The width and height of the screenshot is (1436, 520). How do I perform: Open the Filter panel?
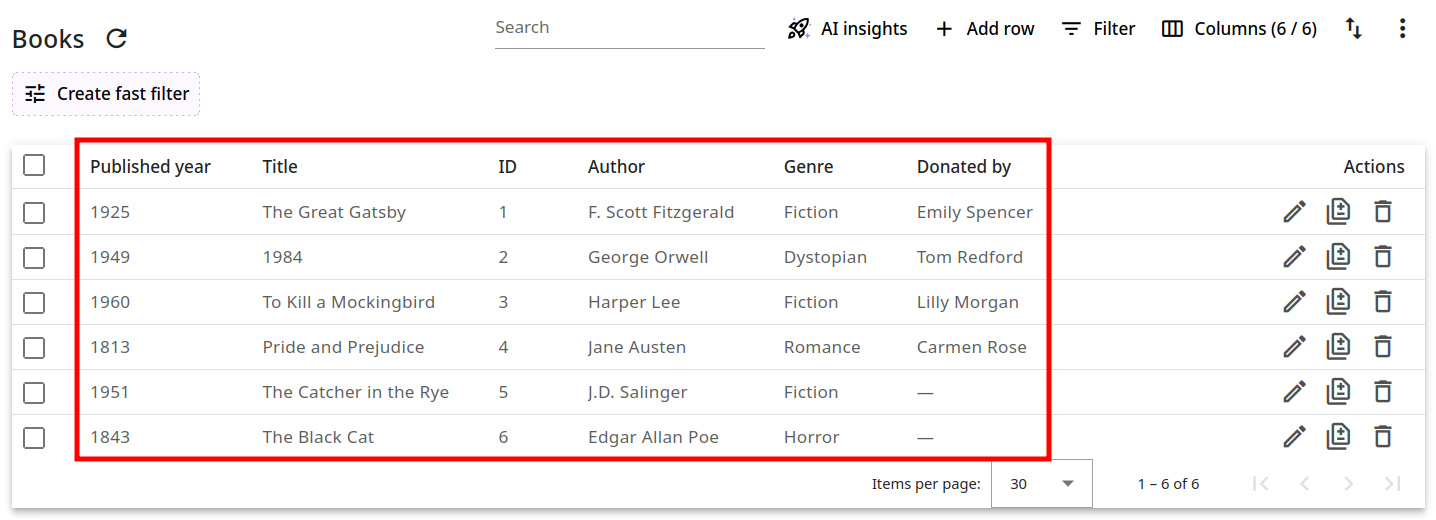click(1098, 29)
